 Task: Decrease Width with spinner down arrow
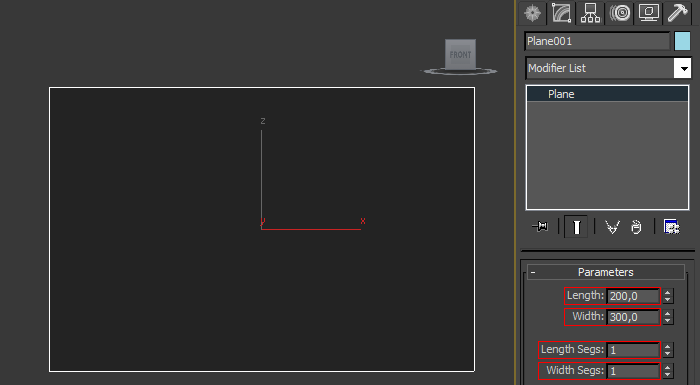[667, 321]
